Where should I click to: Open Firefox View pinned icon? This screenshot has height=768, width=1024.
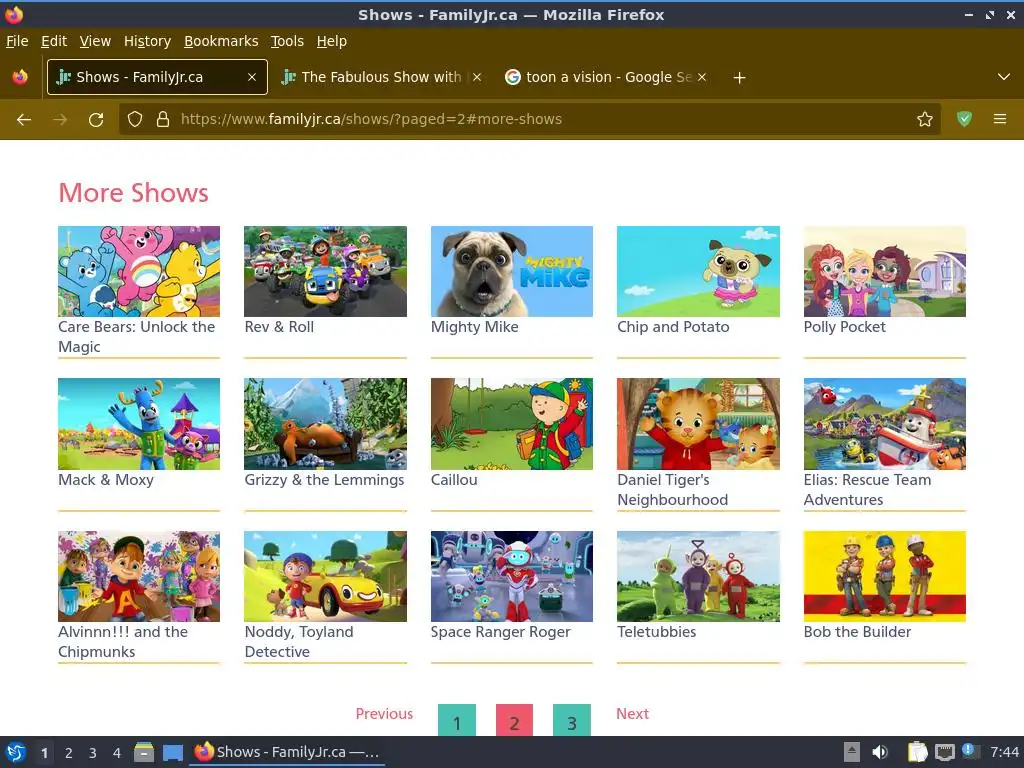click(x=20, y=77)
